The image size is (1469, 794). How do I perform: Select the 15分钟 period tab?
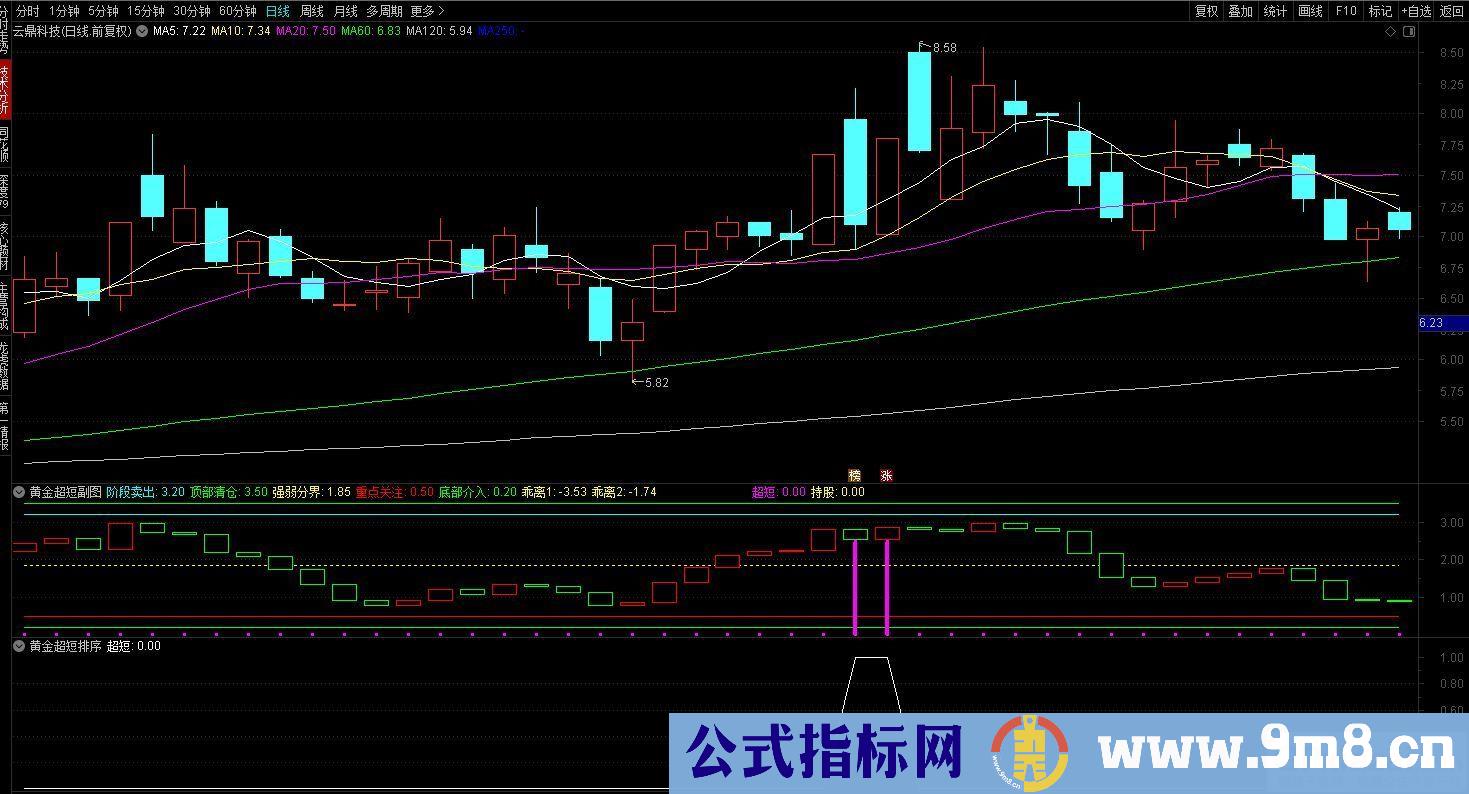pyautogui.click(x=145, y=11)
